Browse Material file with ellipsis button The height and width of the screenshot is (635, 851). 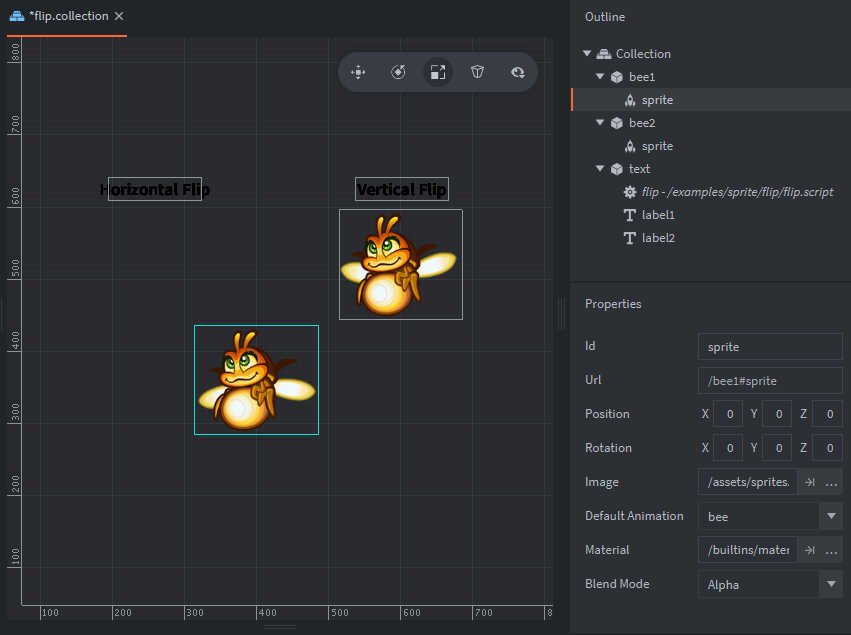831,550
